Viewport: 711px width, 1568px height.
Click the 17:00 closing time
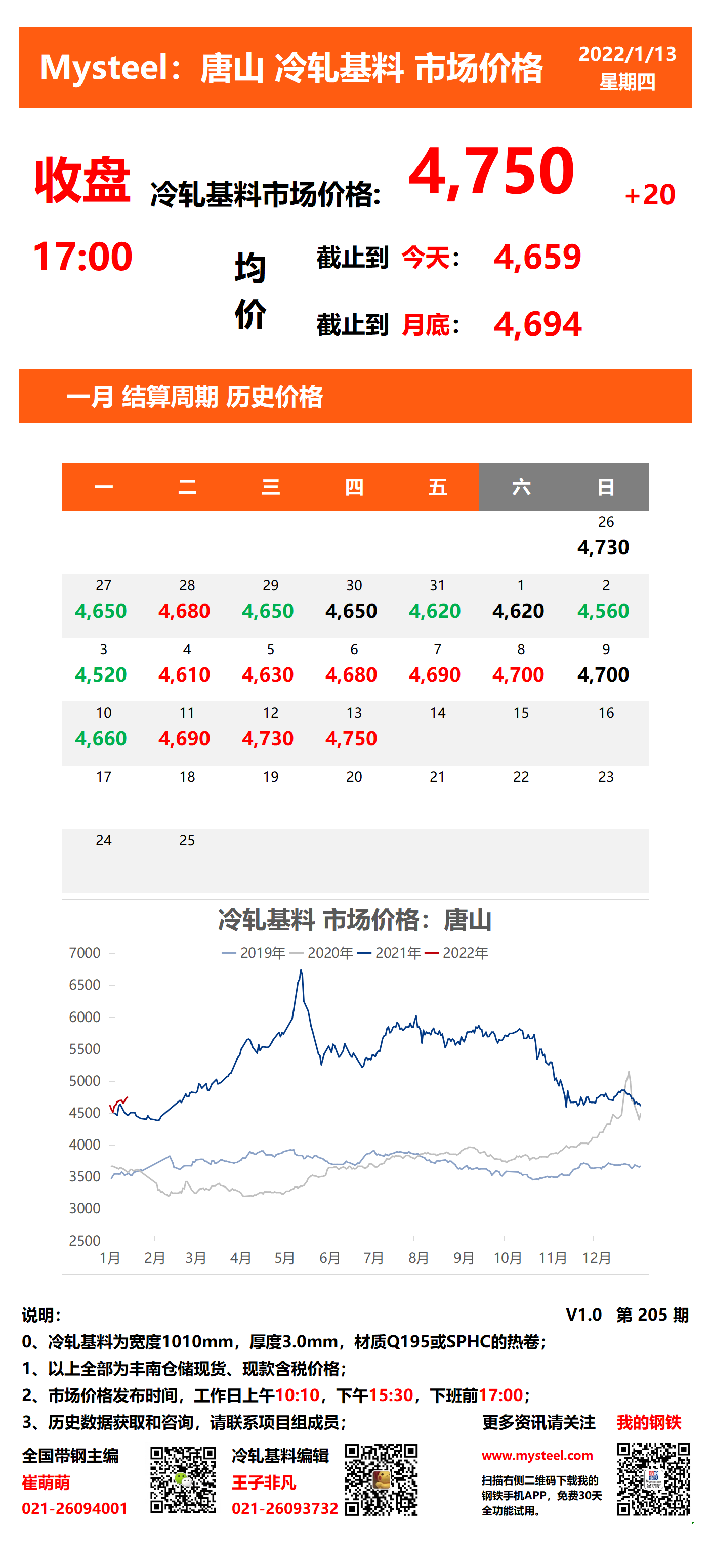point(82,256)
